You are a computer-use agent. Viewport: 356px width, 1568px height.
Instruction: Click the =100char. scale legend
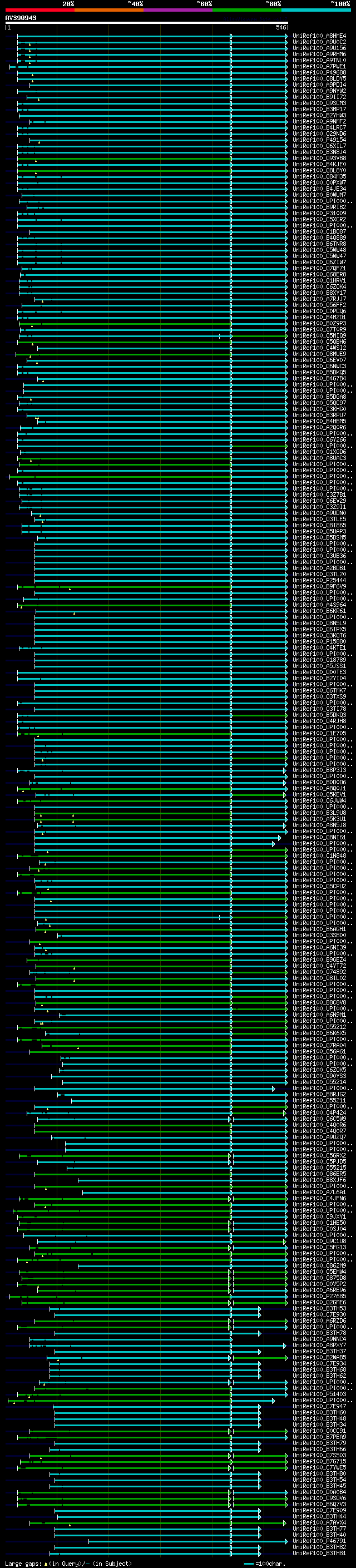point(264,1563)
